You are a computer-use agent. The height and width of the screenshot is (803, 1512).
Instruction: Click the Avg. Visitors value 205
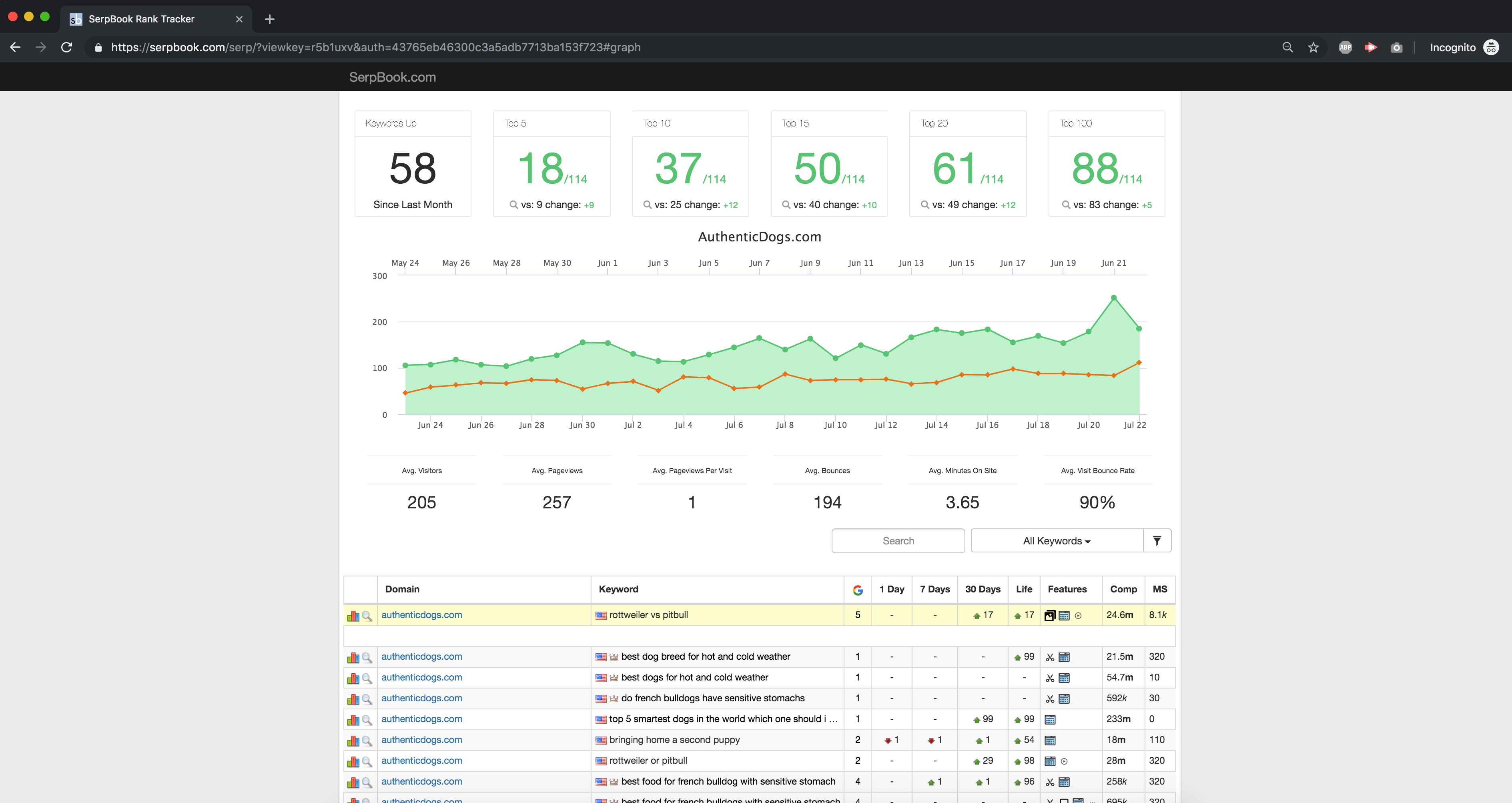coord(421,502)
